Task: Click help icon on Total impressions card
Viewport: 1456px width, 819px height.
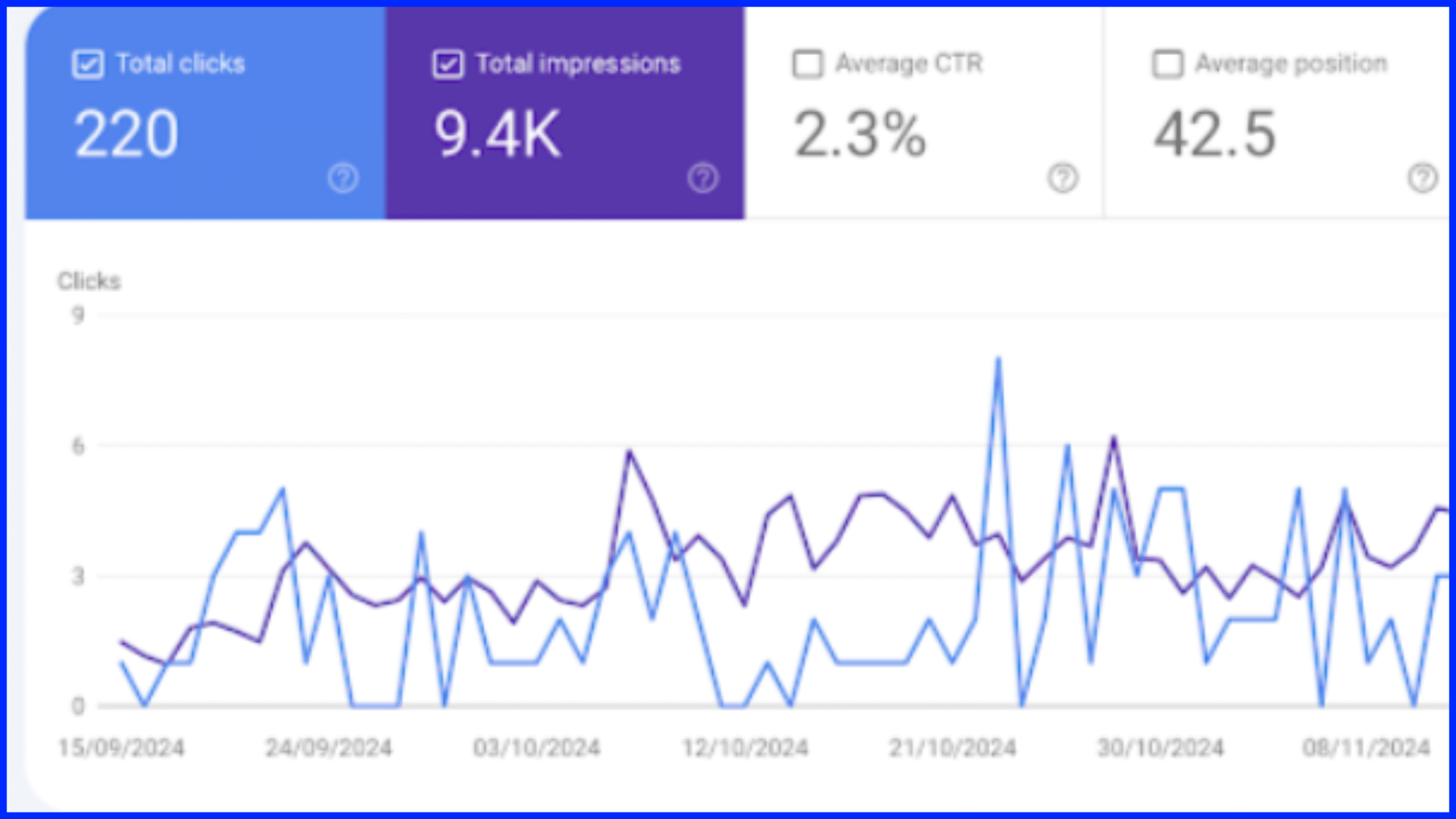Action: point(703,179)
